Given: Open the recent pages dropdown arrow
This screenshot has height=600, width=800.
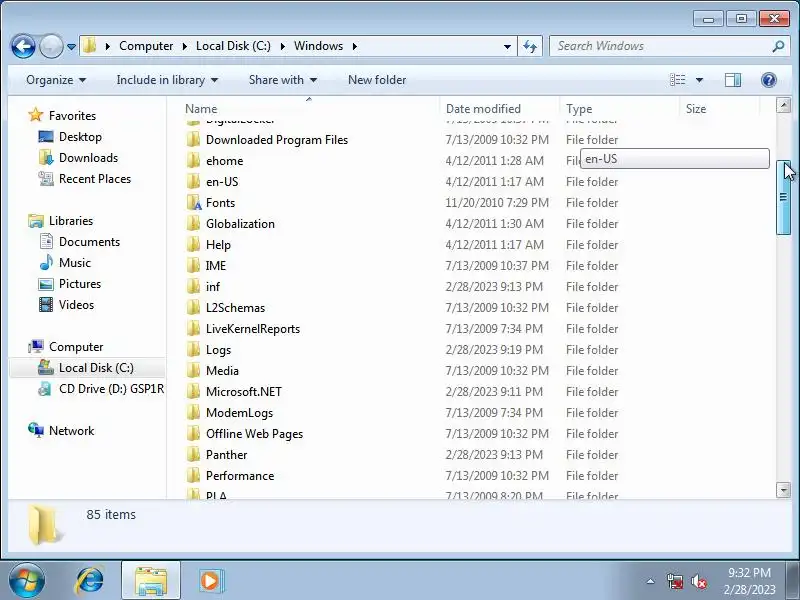Looking at the screenshot, I should coord(71,47).
